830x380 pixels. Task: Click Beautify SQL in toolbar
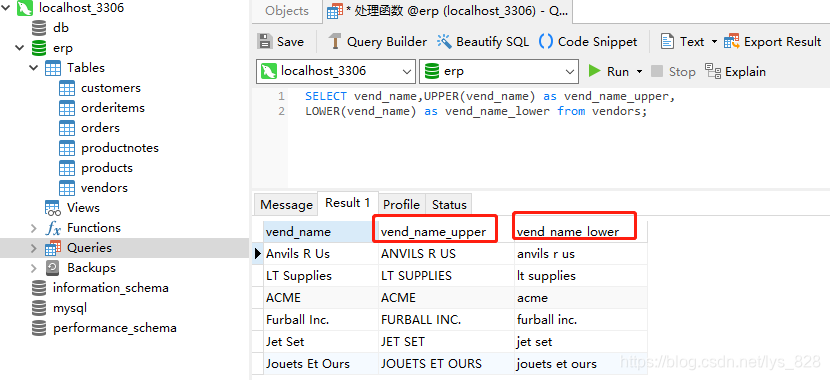coord(483,42)
